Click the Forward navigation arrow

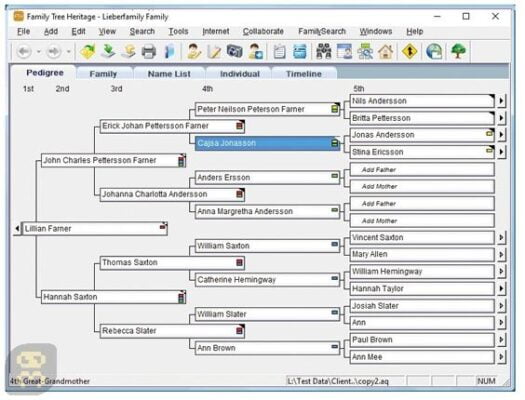coord(54,52)
